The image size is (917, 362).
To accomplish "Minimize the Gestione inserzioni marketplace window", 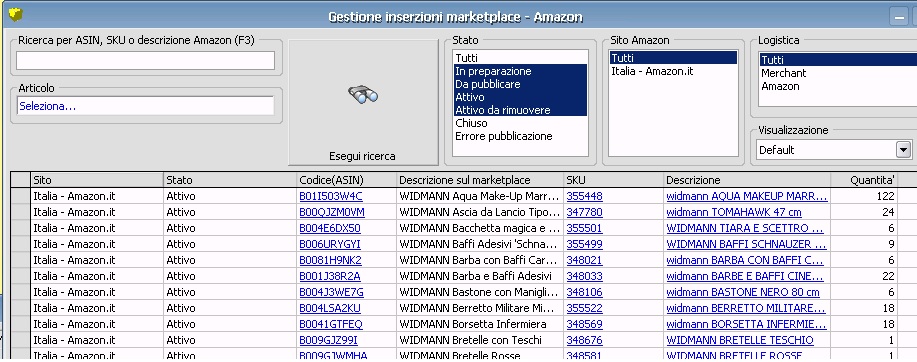I will click(899, 16).
